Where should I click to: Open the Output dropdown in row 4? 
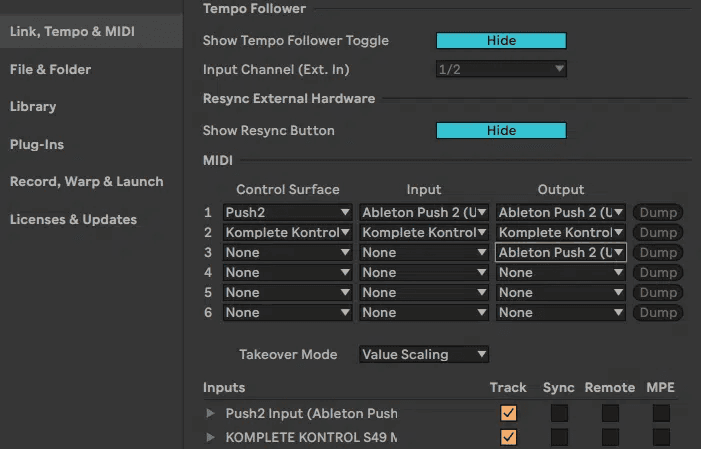tap(561, 273)
